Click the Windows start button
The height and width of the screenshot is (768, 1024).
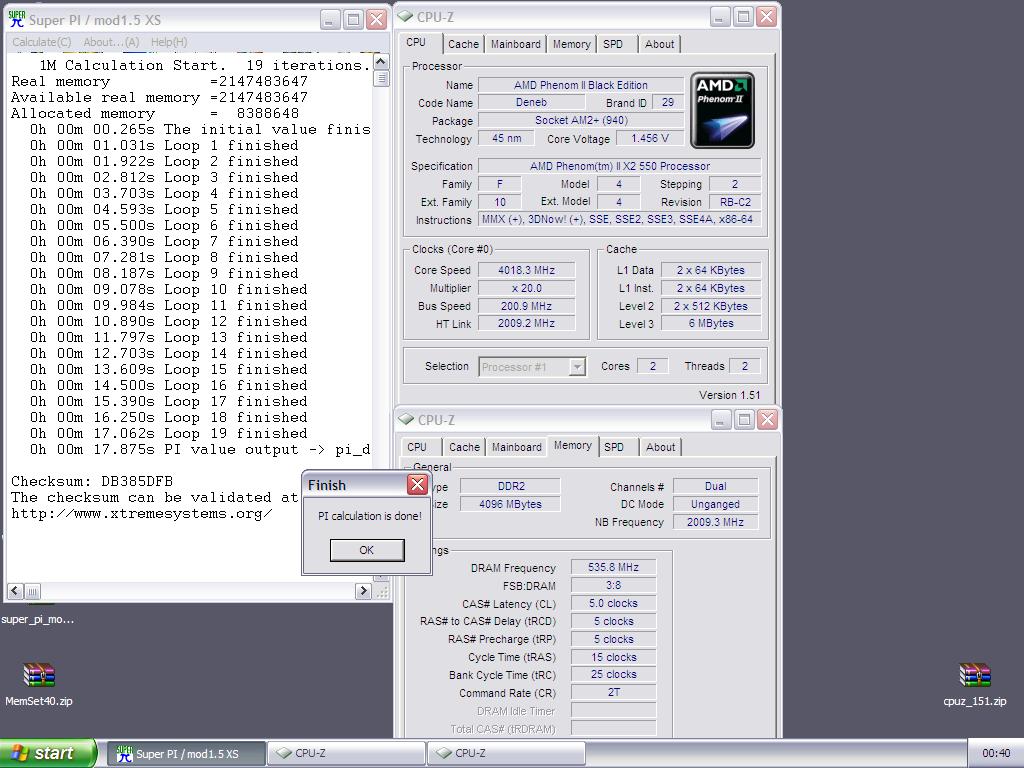[x=48, y=753]
